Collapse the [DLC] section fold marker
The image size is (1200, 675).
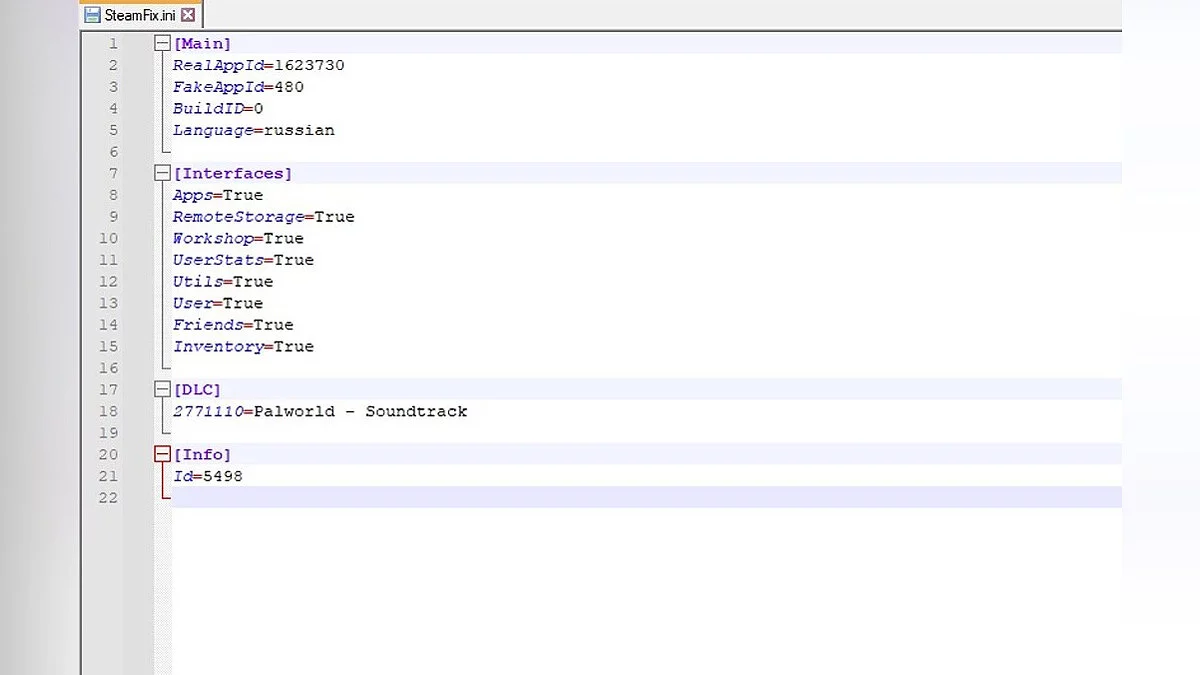point(162,390)
